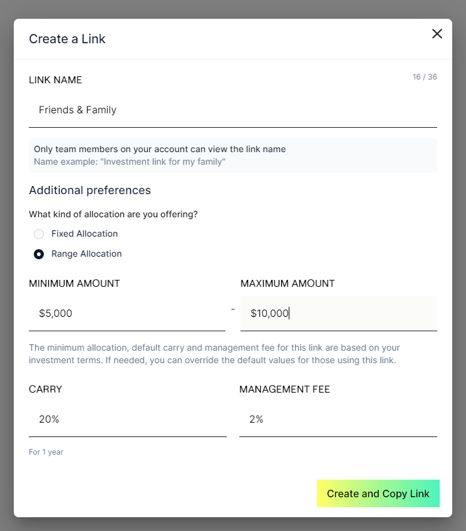
Task: Focus the Link Name field with Friends & Family
Action: pos(233,110)
